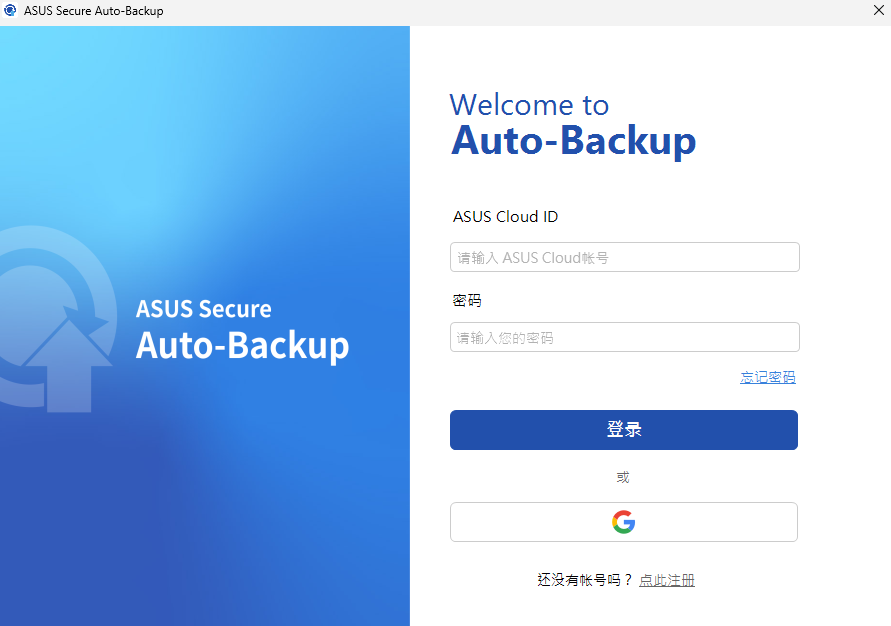
Task: Click the ASUS Secure Auto-Backup title bar text
Action: (x=95, y=10)
